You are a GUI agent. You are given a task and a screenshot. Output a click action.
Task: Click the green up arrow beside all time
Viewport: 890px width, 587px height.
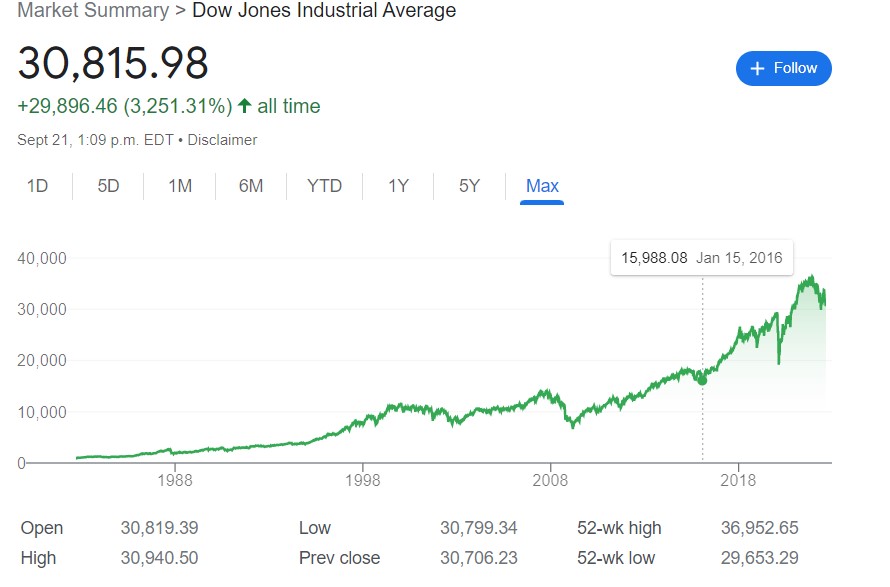(x=244, y=105)
